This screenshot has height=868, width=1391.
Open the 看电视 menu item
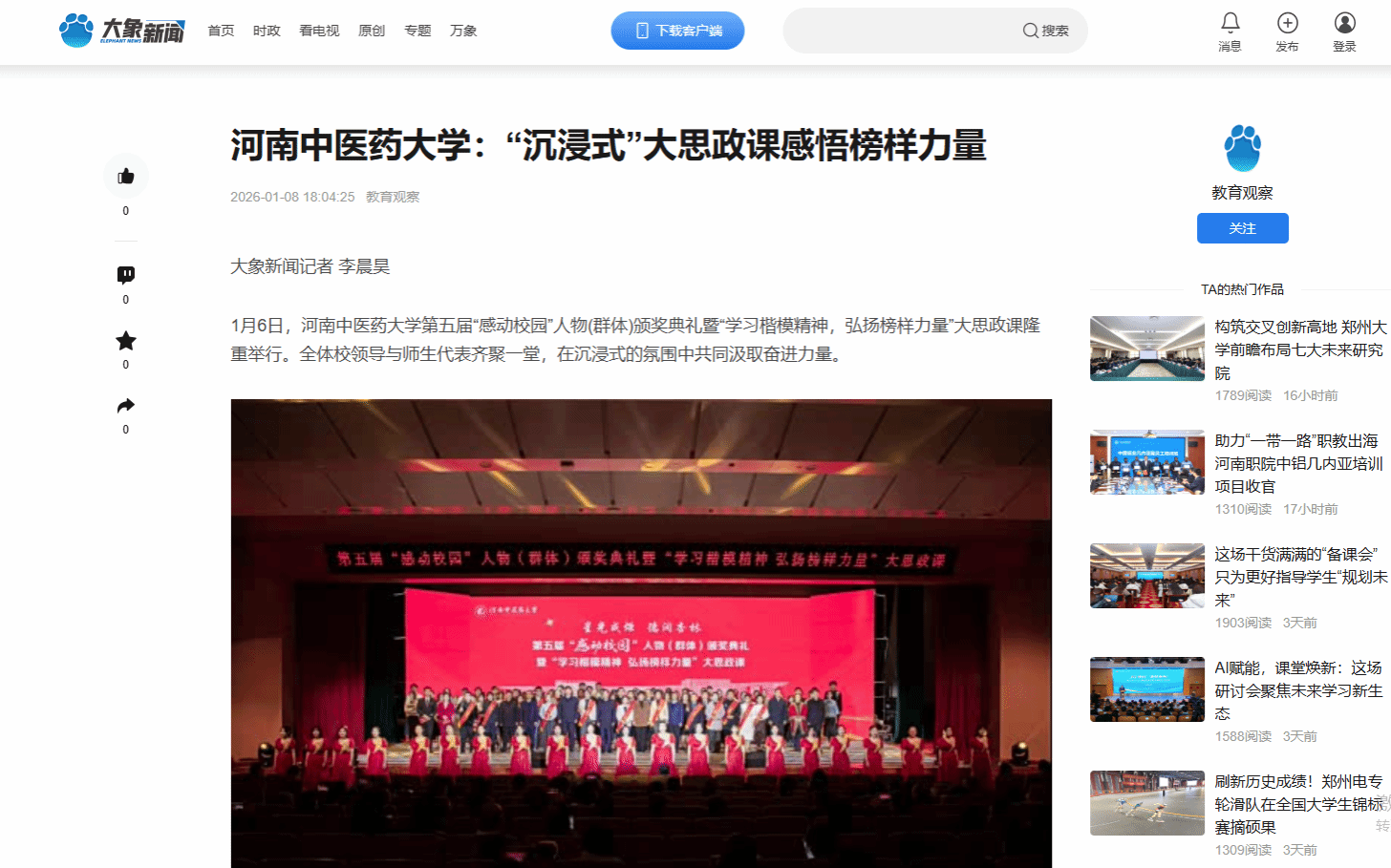coord(319,31)
